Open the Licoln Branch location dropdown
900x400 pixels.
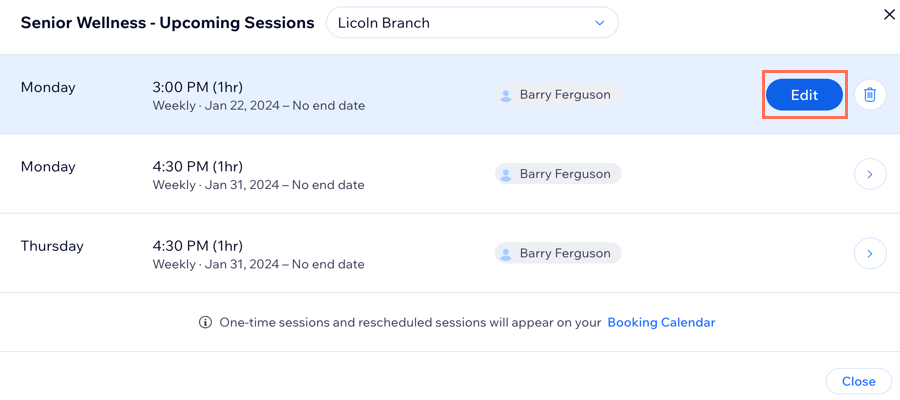click(472, 23)
